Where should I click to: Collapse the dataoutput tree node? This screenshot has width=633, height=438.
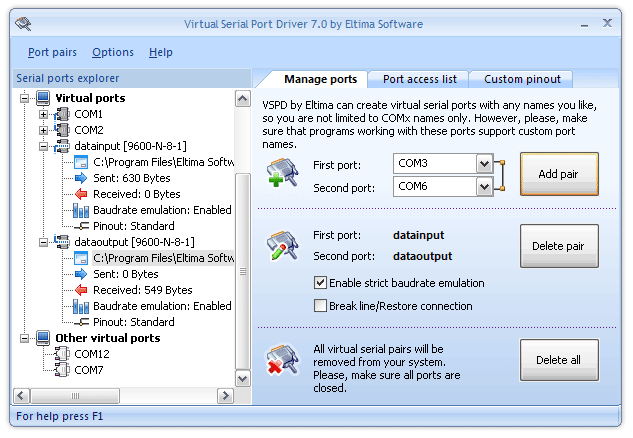[43, 242]
